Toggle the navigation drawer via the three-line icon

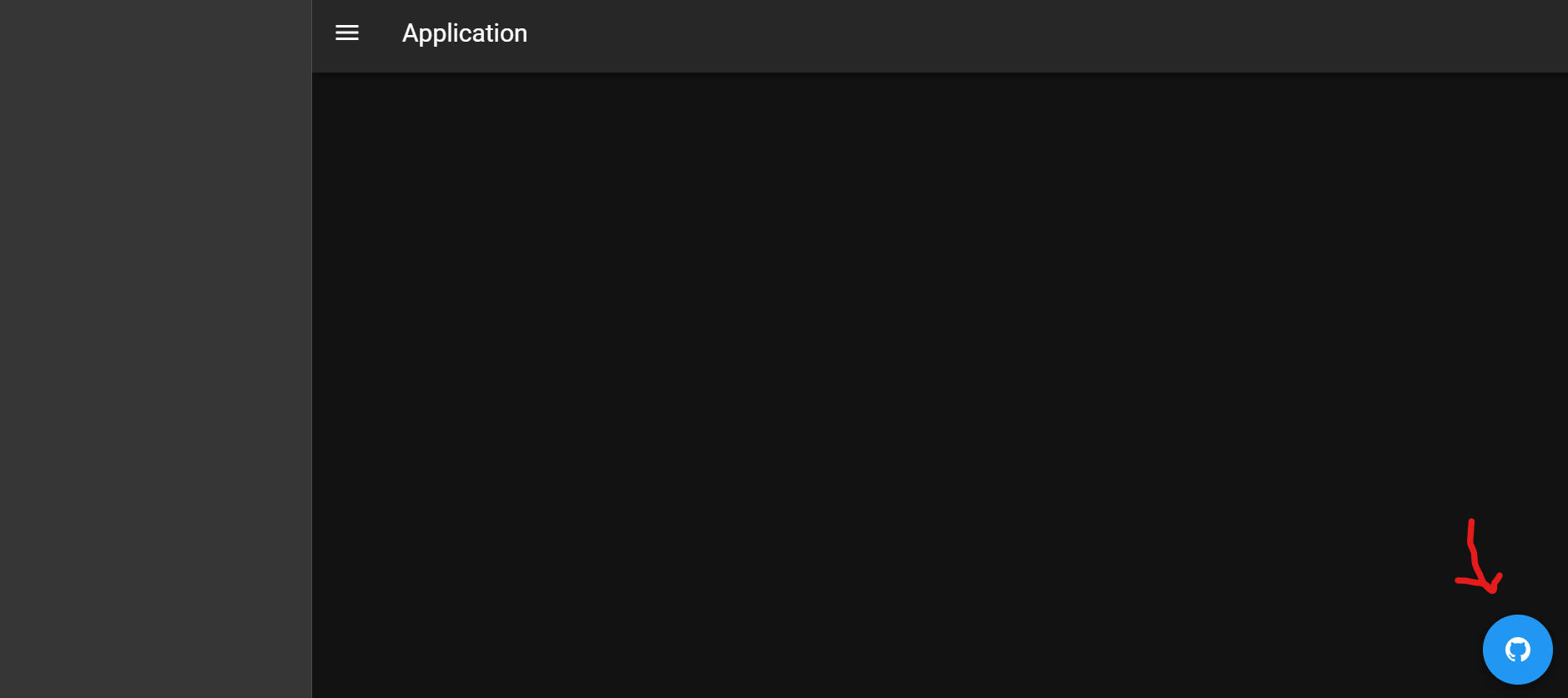click(347, 33)
